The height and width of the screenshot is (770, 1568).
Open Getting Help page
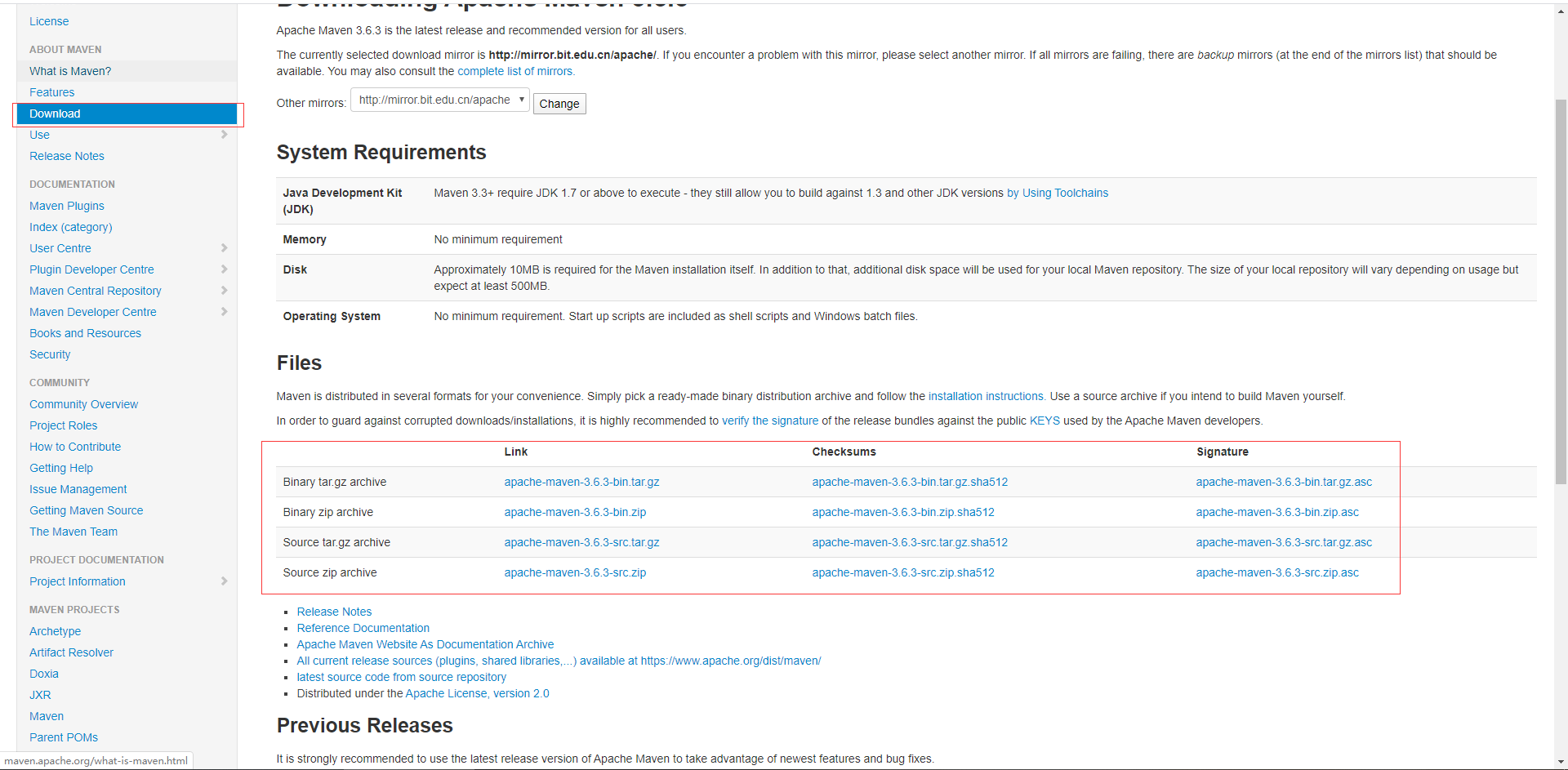point(61,468)
